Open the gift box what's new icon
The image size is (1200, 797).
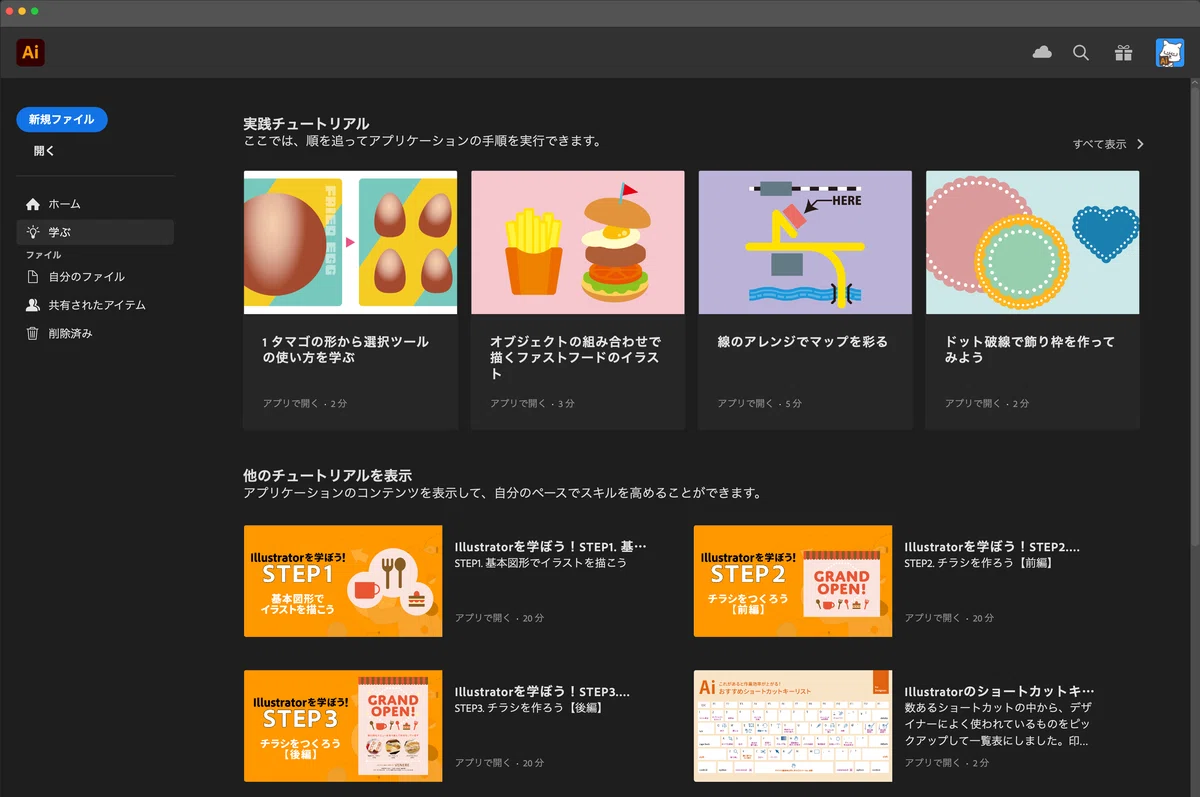[x=1123, y=53]
